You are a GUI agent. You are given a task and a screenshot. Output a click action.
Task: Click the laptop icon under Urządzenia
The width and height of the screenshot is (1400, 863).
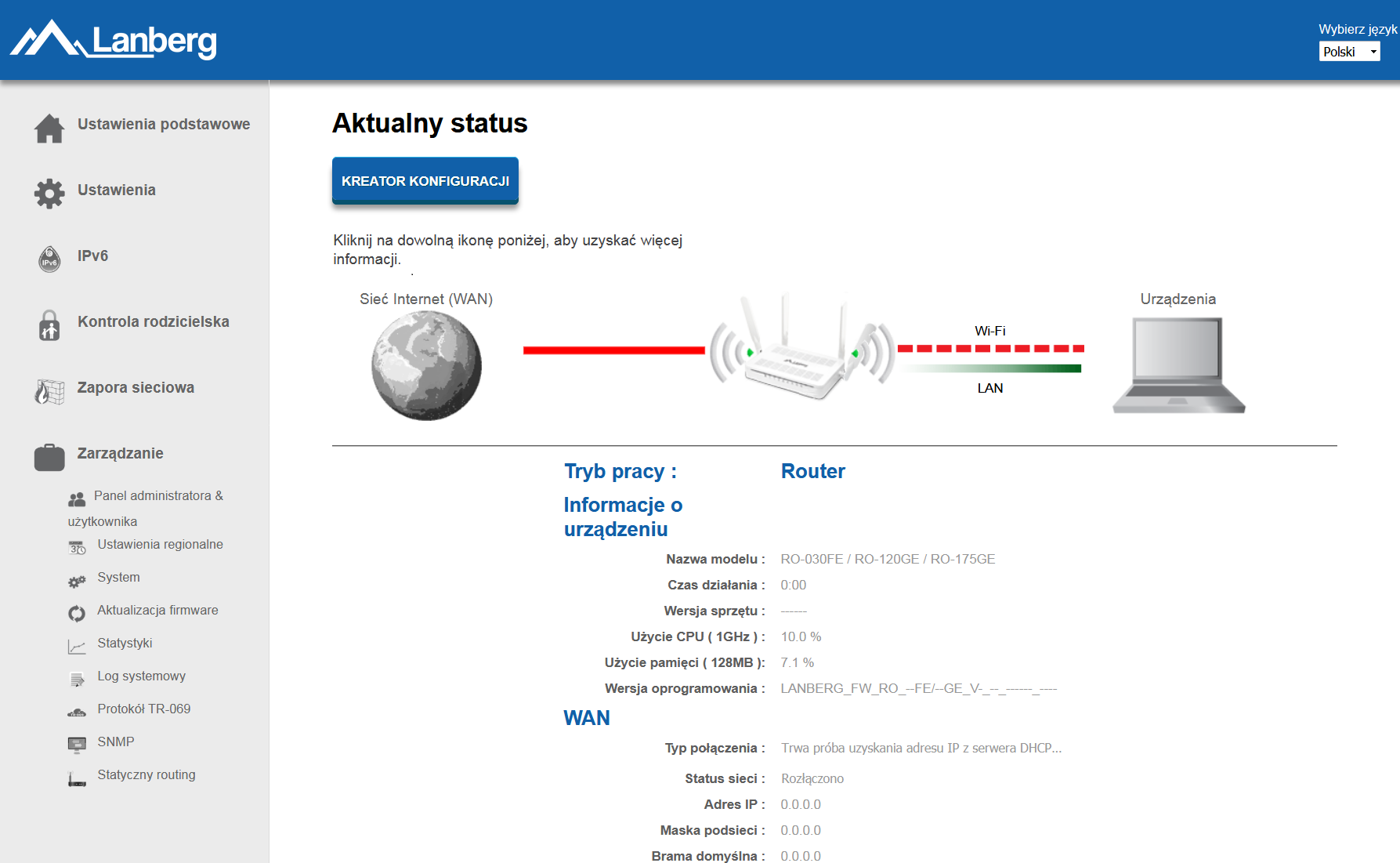tap(1178, 365)
